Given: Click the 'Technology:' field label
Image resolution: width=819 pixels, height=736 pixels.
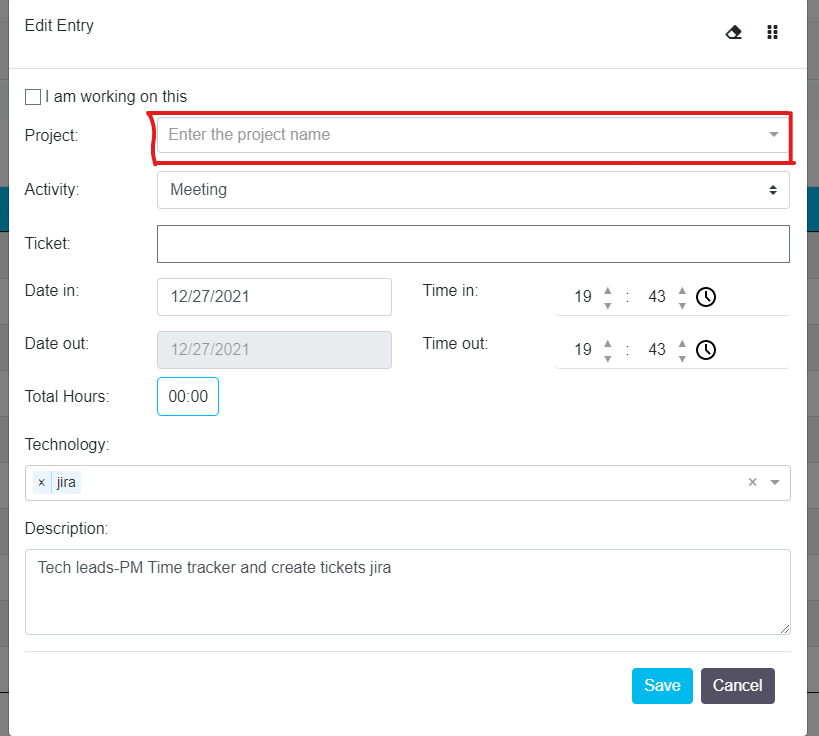Looking at the screenshot, I should [67, 445].
